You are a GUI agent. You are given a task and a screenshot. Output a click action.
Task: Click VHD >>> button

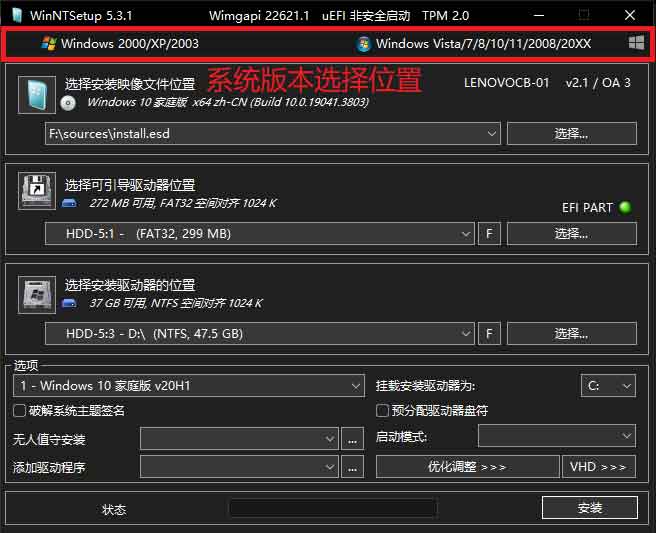click(599, 466)
